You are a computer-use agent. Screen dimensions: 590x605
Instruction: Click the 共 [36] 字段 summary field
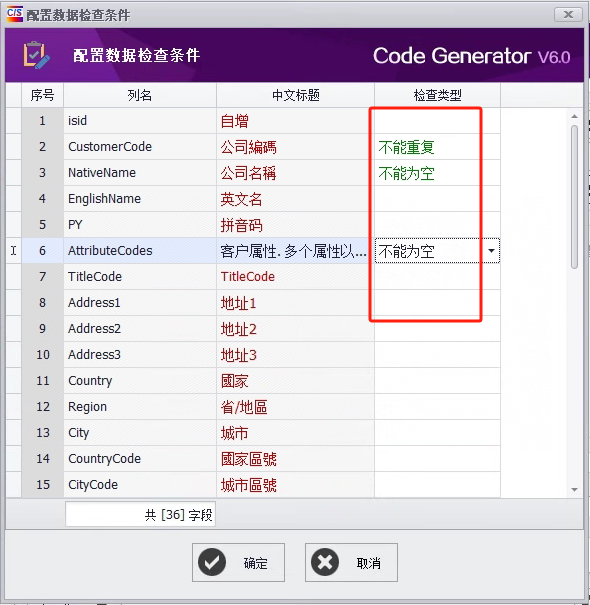pyautogui.click(x=140, y=514)
